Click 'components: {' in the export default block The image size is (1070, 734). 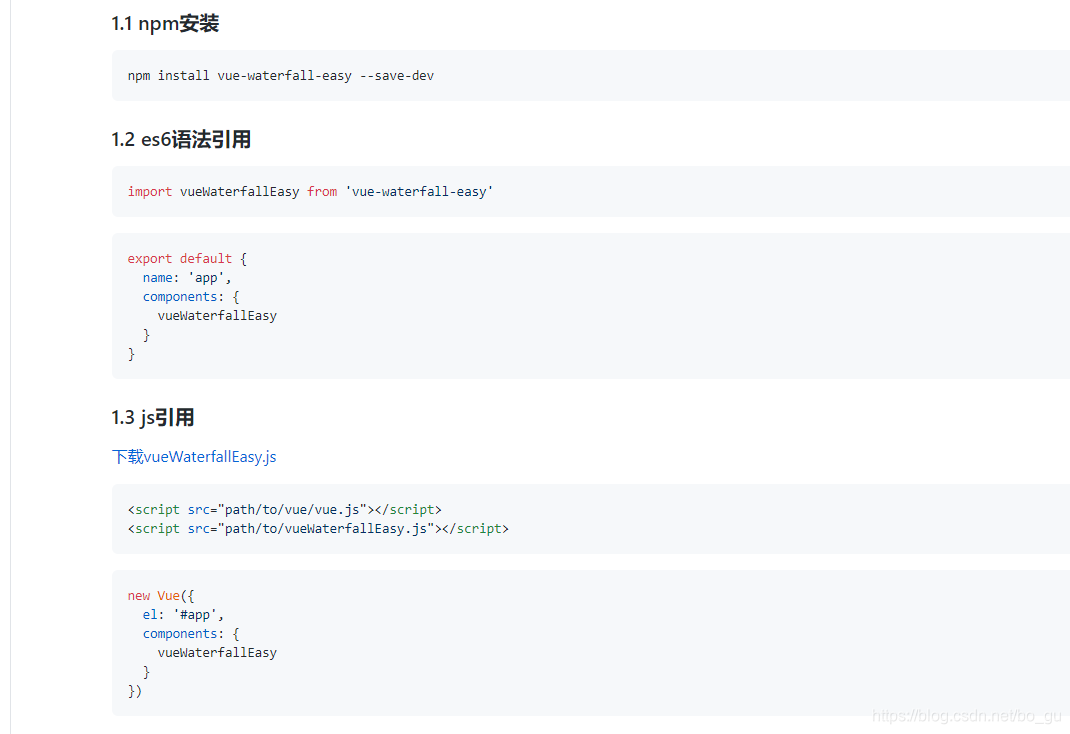point(191,297)
